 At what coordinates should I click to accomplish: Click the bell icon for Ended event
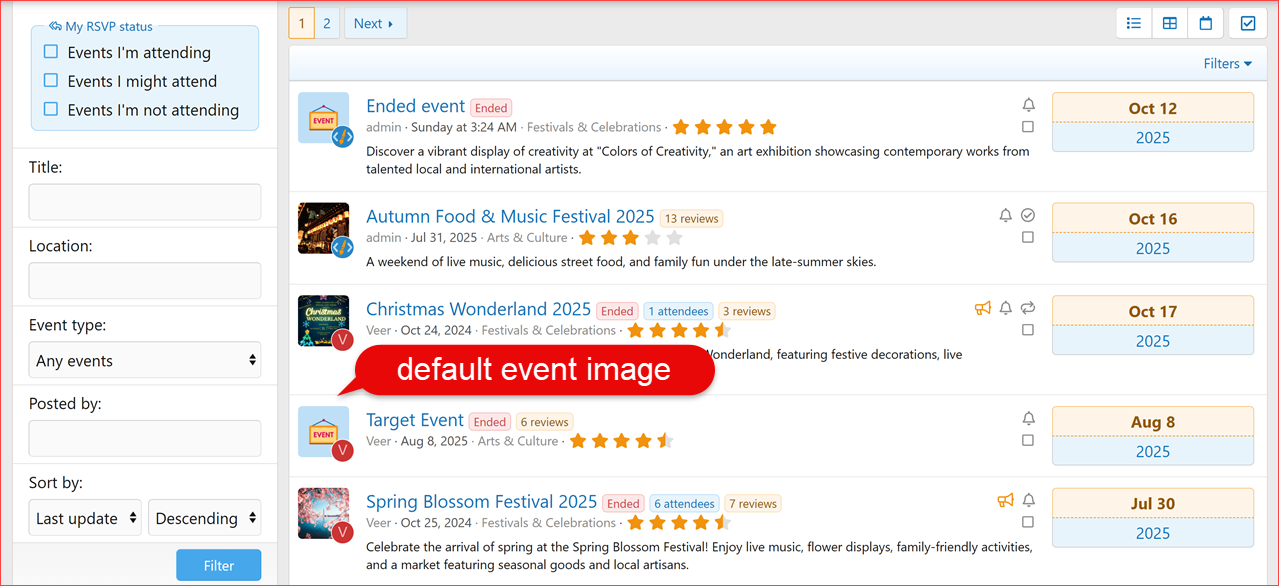[1028, 105]
